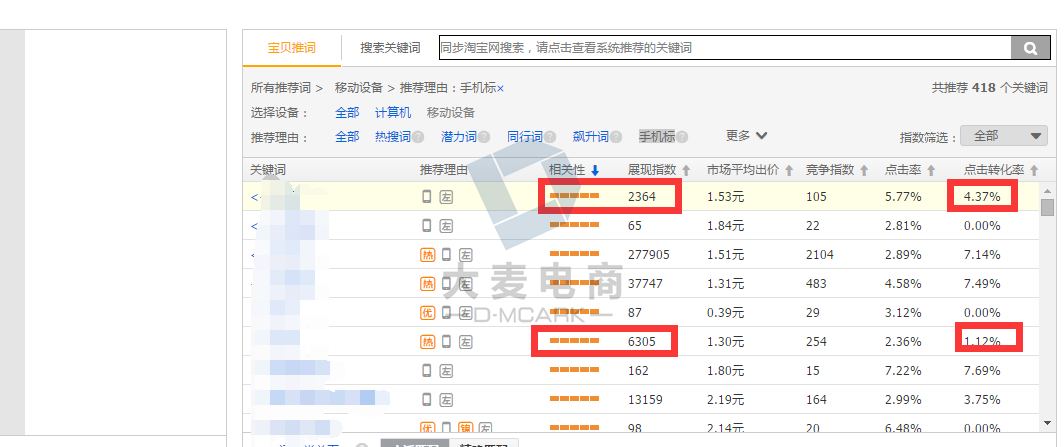
Task: Click the 热 badge in the 277905 row
Action: [427, 255]
